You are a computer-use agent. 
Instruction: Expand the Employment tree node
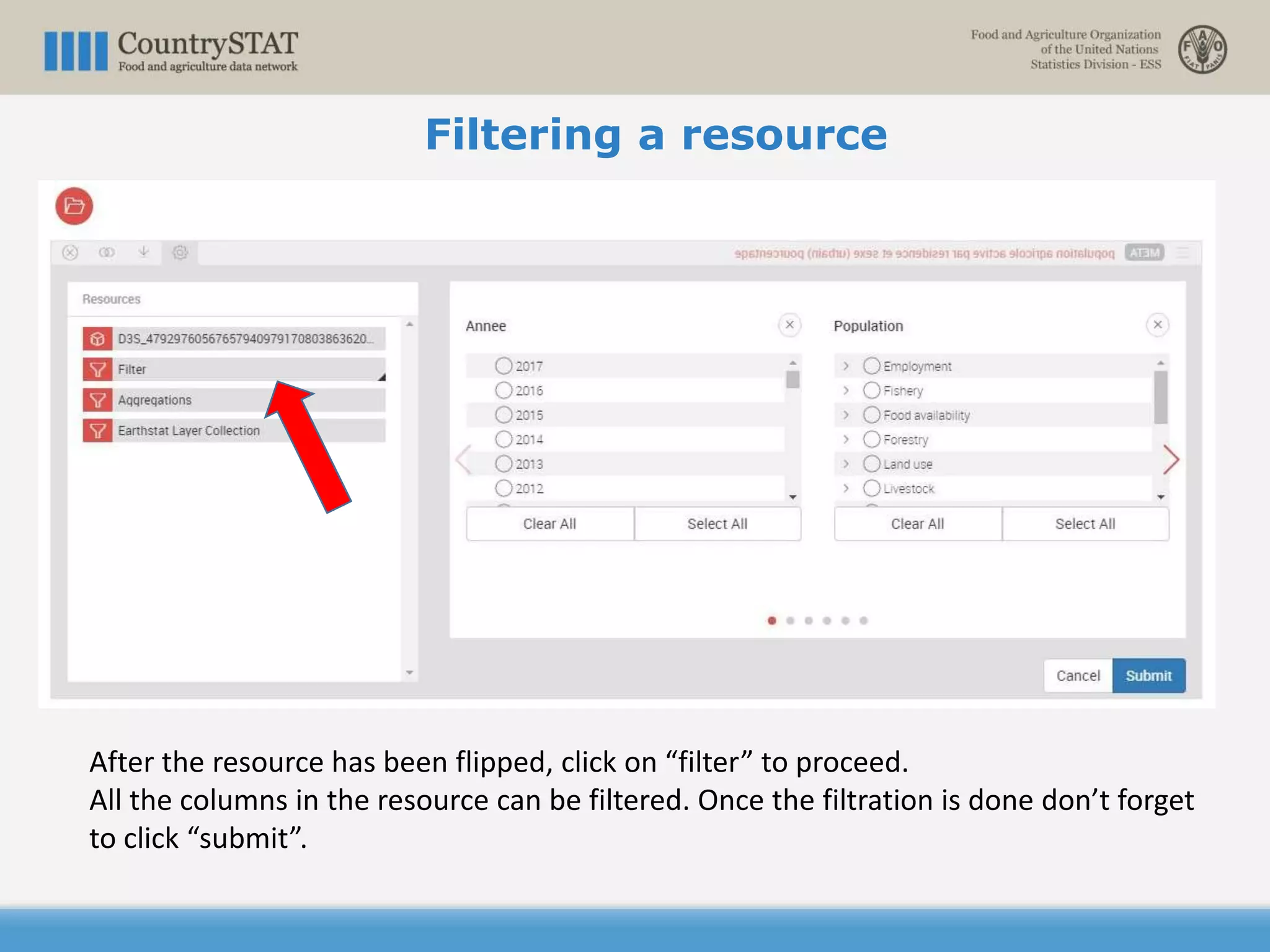coord(846,366)
